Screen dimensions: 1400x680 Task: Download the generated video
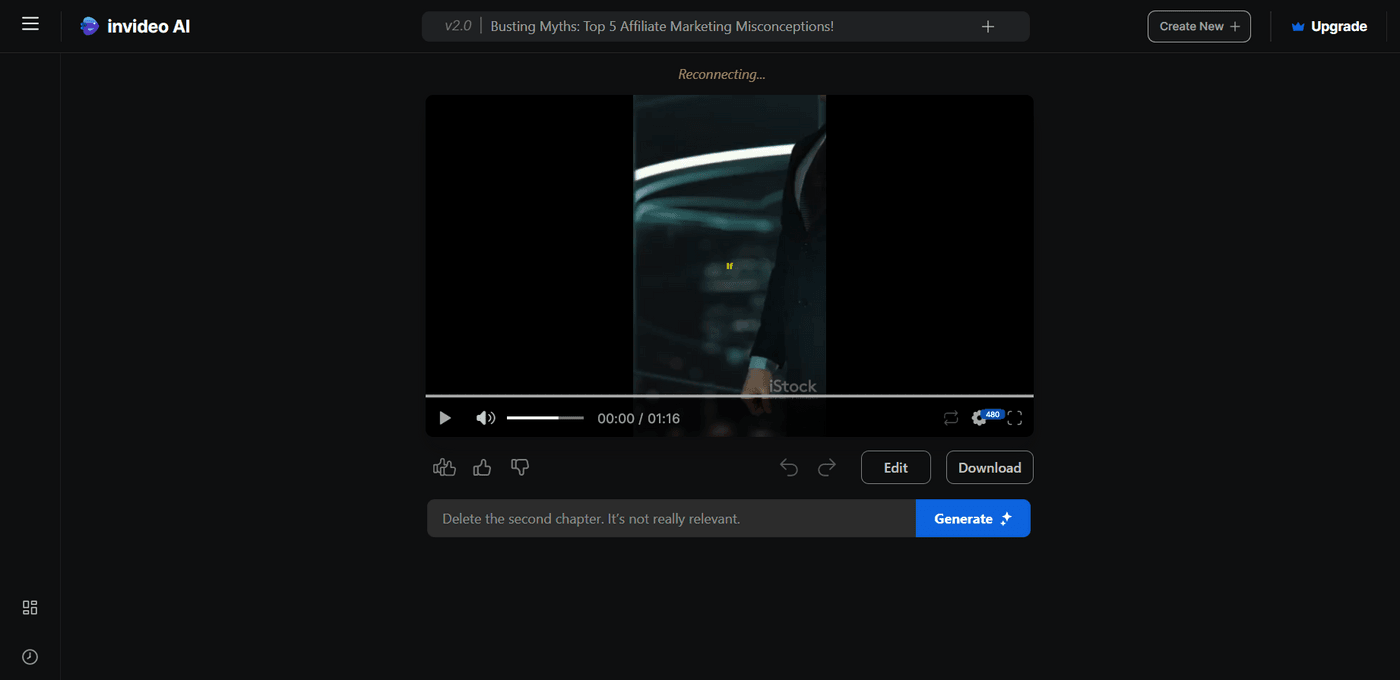coord(989,467)
